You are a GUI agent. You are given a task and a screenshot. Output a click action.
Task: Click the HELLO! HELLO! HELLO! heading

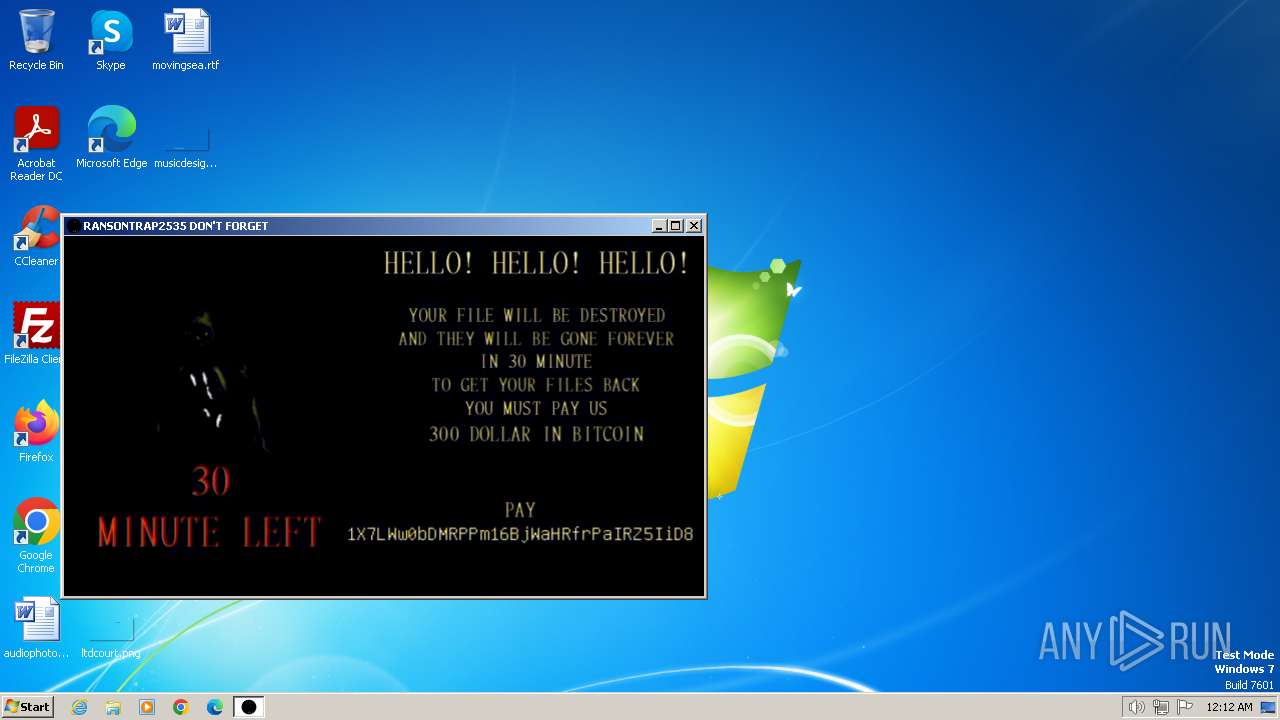click(x=536, y=263)
